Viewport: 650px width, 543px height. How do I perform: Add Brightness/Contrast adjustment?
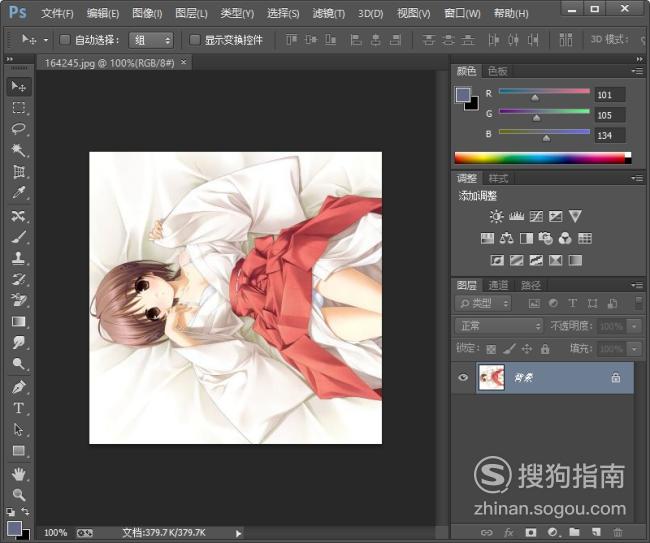[x=496, y=216]
